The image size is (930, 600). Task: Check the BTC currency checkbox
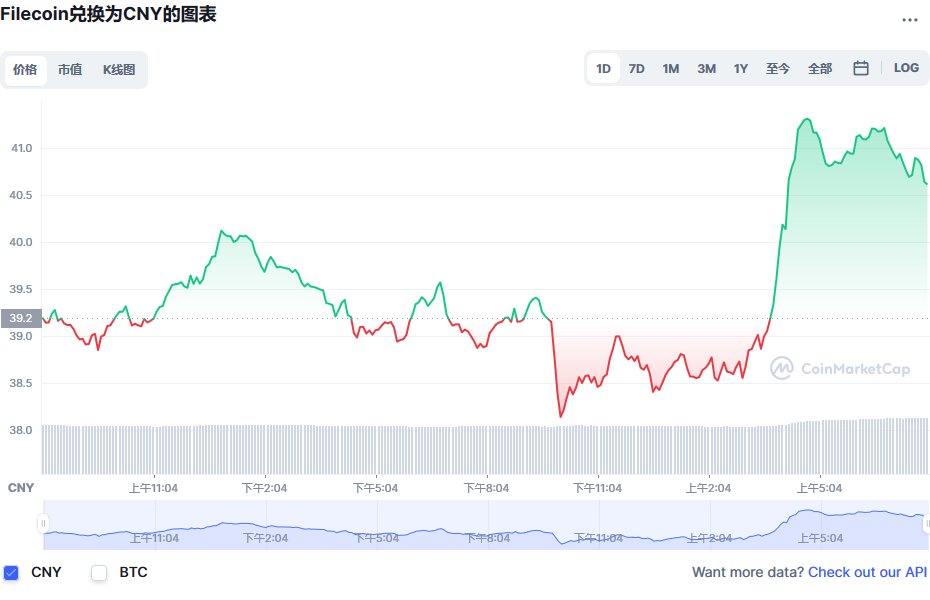pyautogui.click(x=99, y=573)
